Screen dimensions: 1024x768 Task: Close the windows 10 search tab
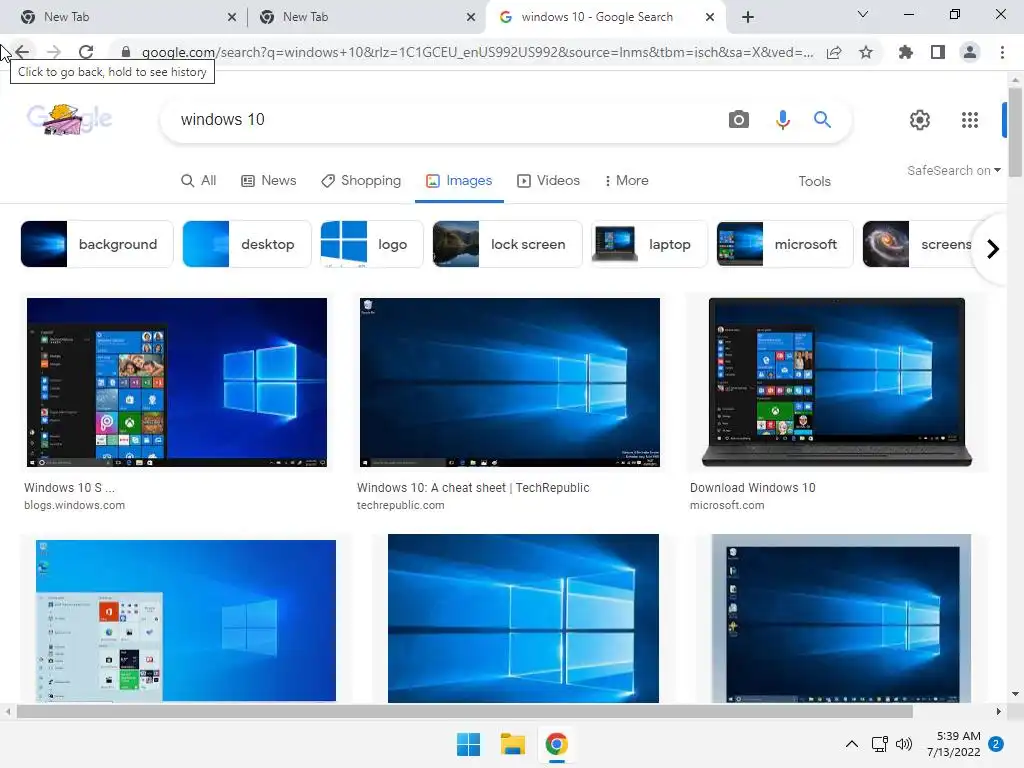pos(710,17)
